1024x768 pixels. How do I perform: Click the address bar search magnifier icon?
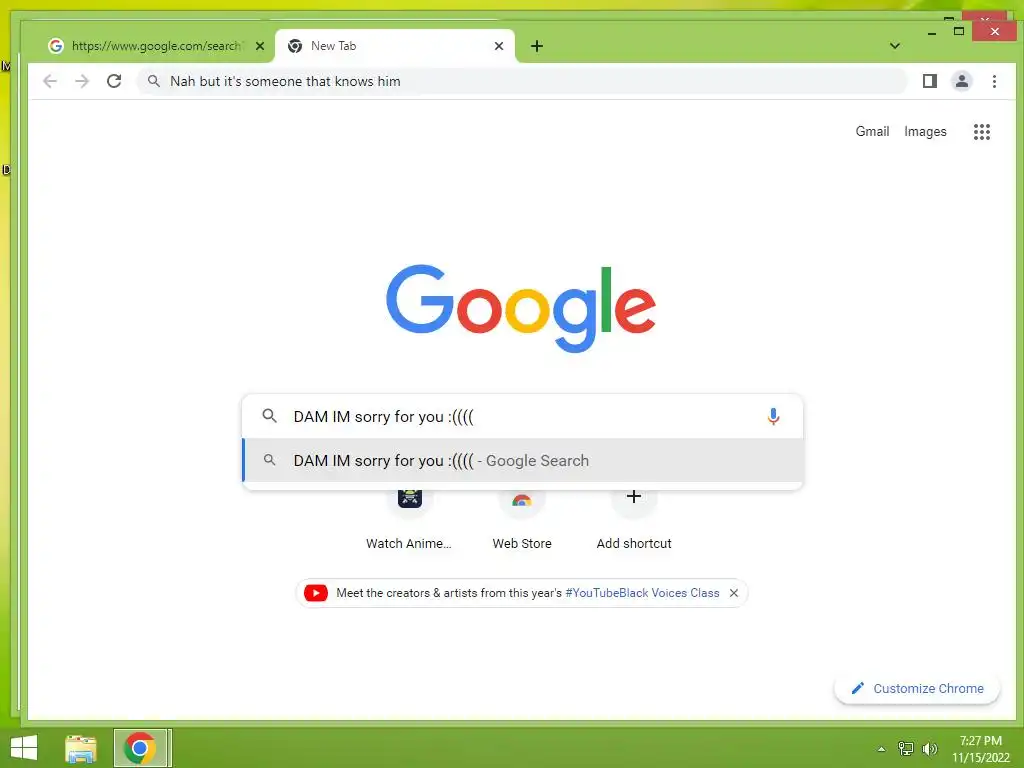point(153,81)
